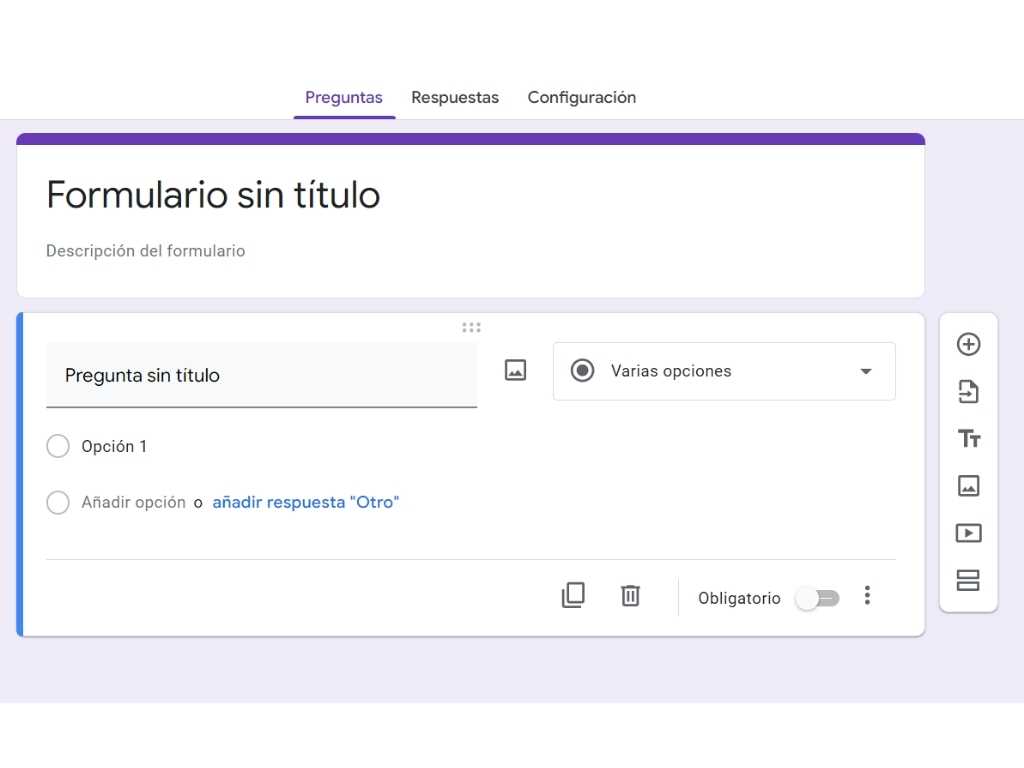This screenshot has width=1024, height=768.
Task: Open the question's three-dot options menu
Action: (867, 594)
